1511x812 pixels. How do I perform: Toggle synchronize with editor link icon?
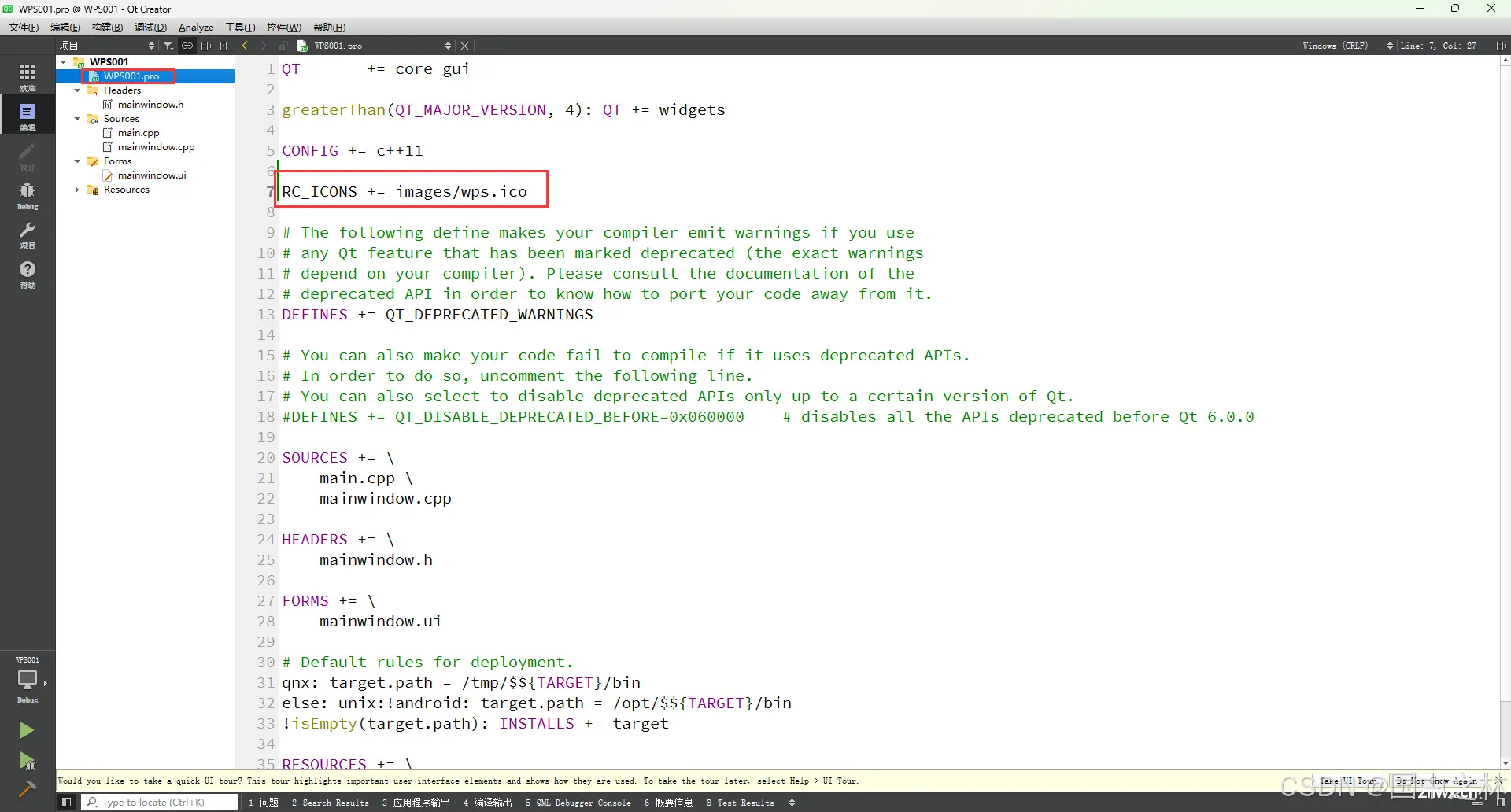click(187, 46)
